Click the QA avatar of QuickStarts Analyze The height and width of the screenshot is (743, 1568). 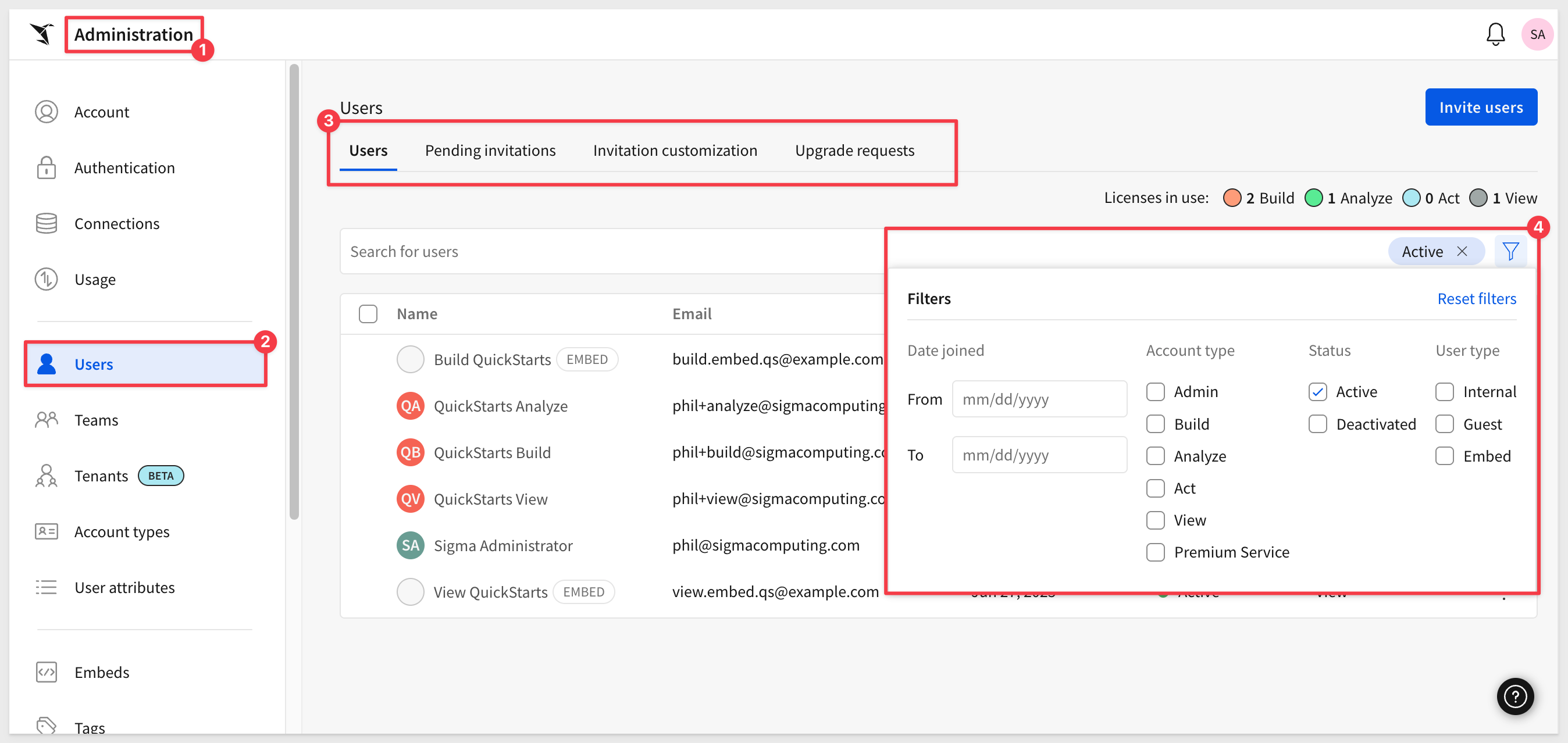[x=410, y=406]
